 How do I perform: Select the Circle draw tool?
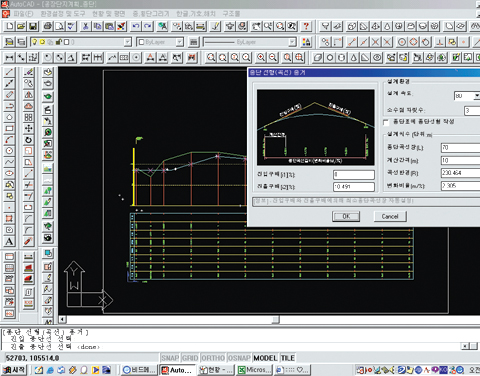(x=9, y=151)
